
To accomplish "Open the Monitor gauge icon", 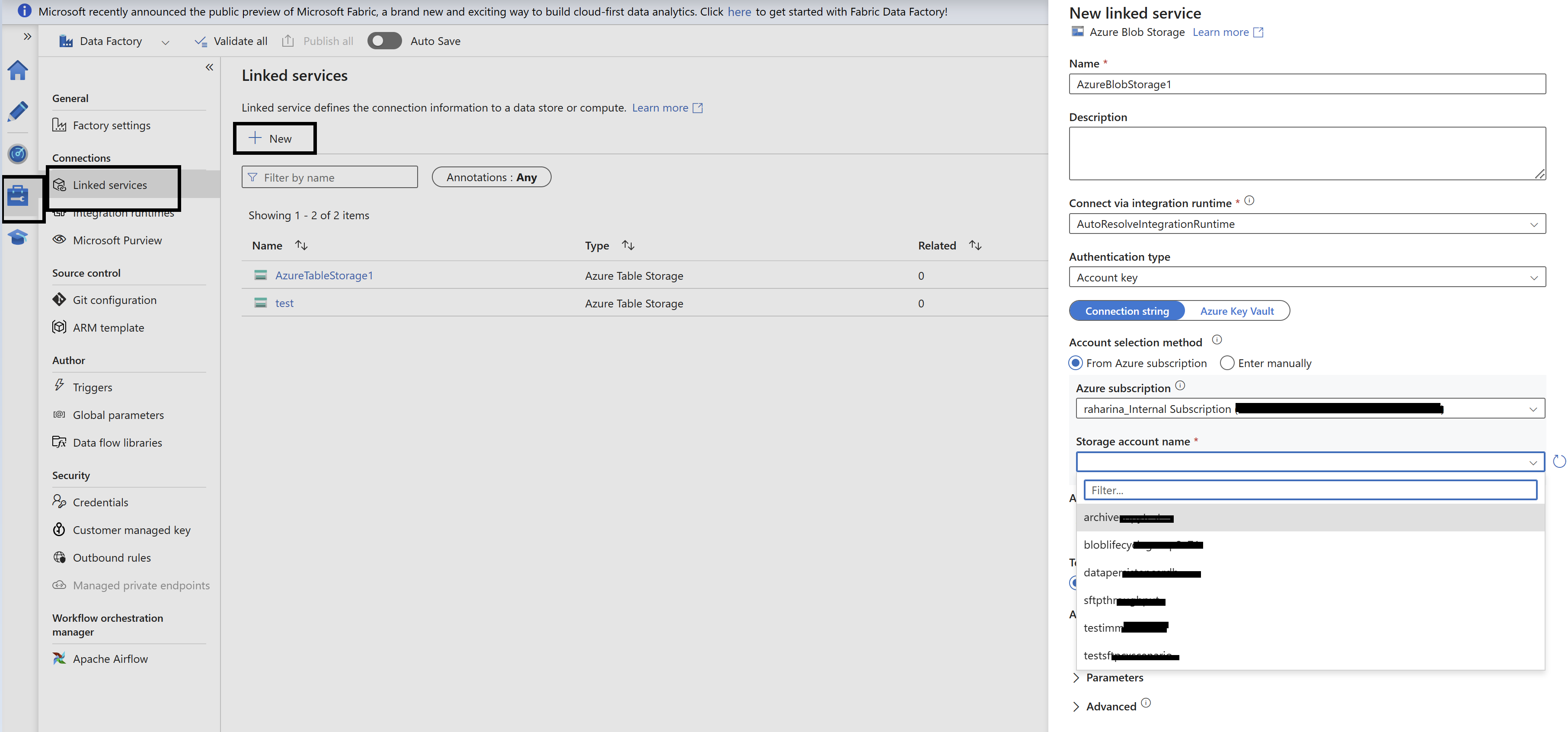I will [18, 153].
